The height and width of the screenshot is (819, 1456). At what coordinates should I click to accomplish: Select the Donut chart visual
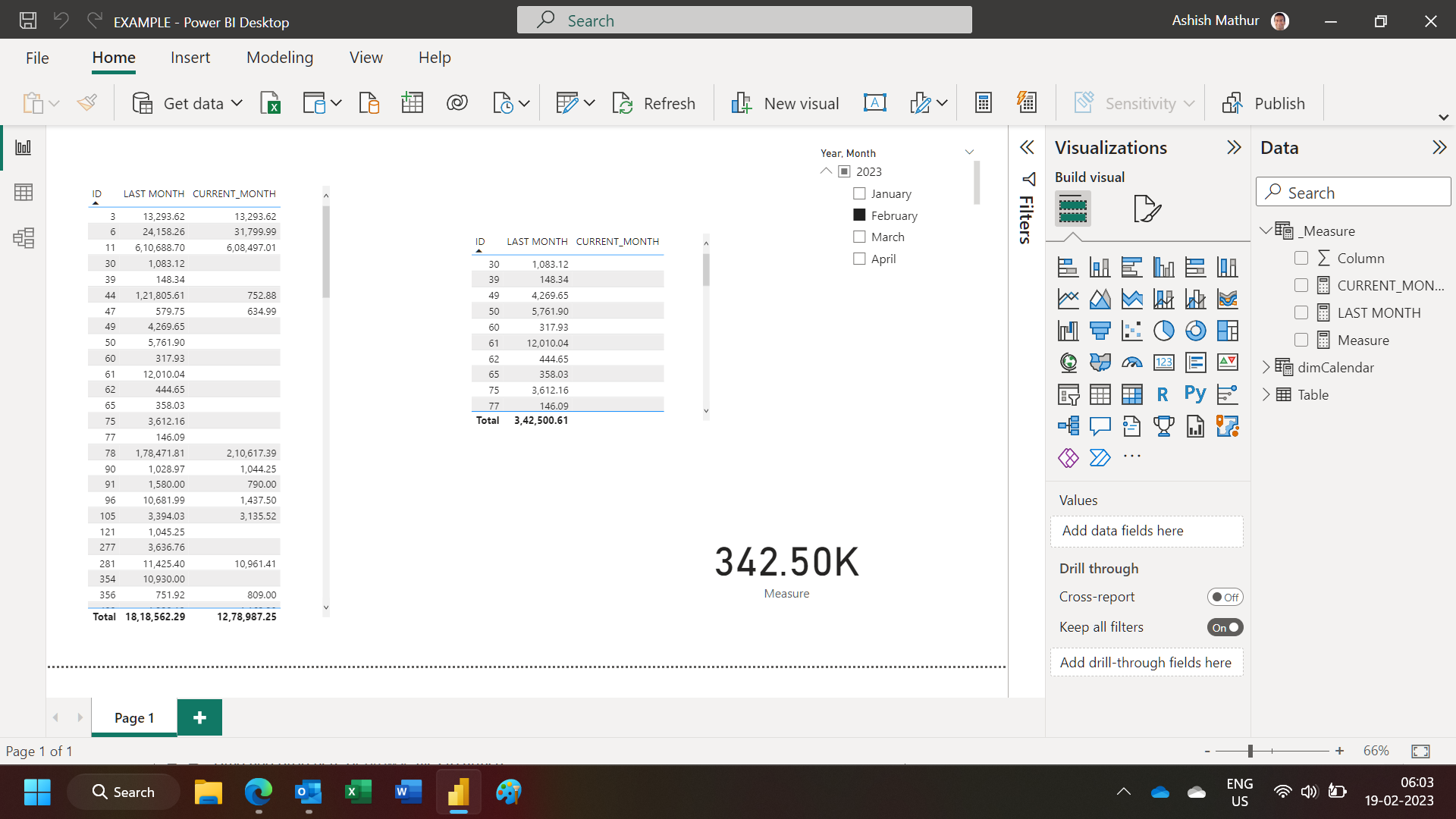[x=1195, y=331]
